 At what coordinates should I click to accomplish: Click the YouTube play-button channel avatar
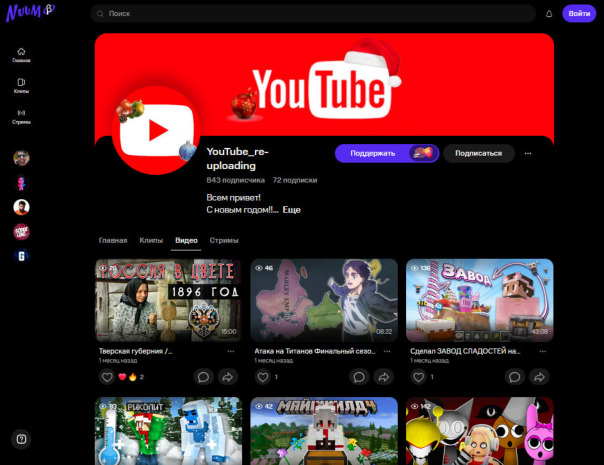pyautogui.click(x=156, y=130)
